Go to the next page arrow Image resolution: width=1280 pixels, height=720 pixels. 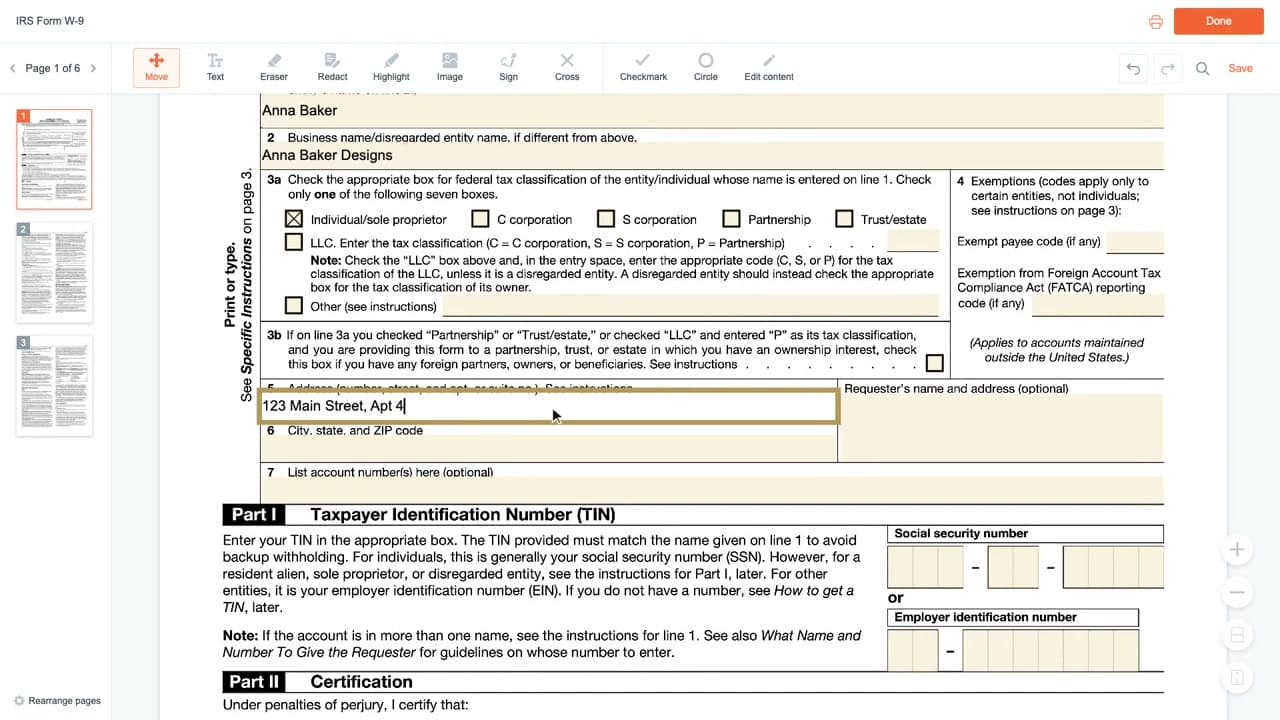coord(93,68)
